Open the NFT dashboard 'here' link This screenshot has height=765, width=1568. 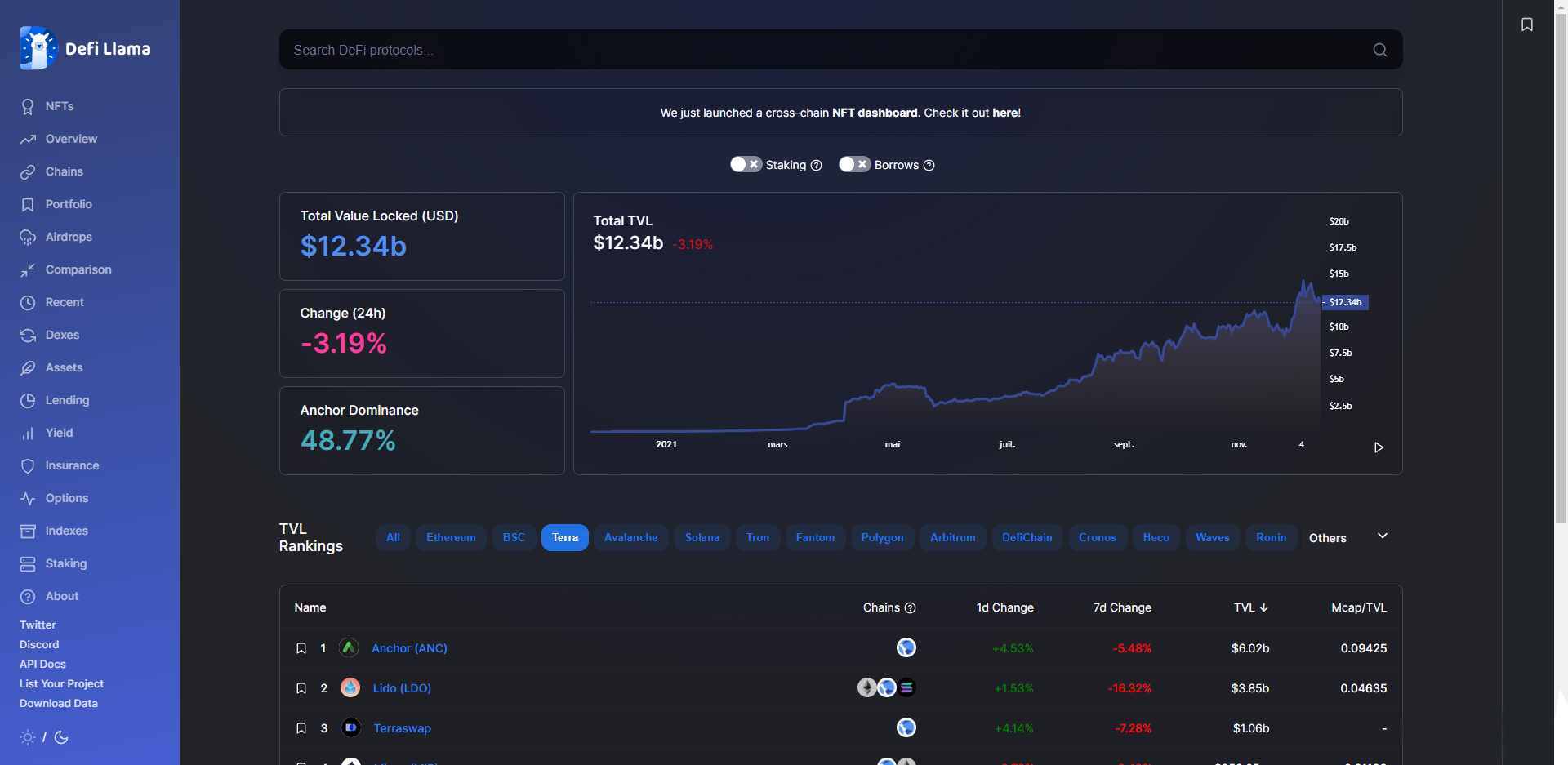pos(1004,113)
